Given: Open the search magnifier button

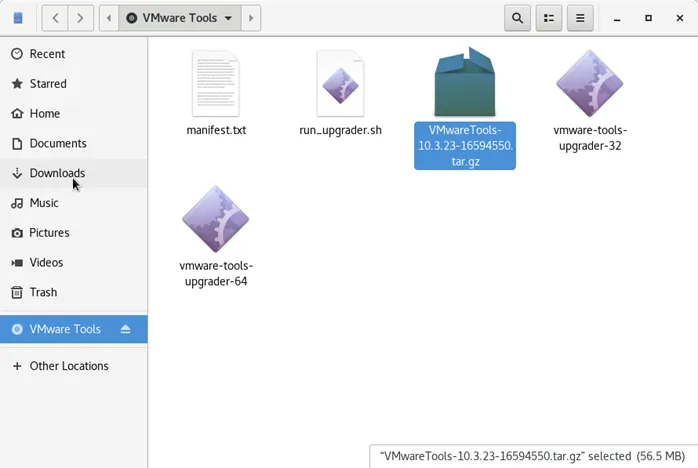Looking at the screenshot, I should [x=517, y=18].
